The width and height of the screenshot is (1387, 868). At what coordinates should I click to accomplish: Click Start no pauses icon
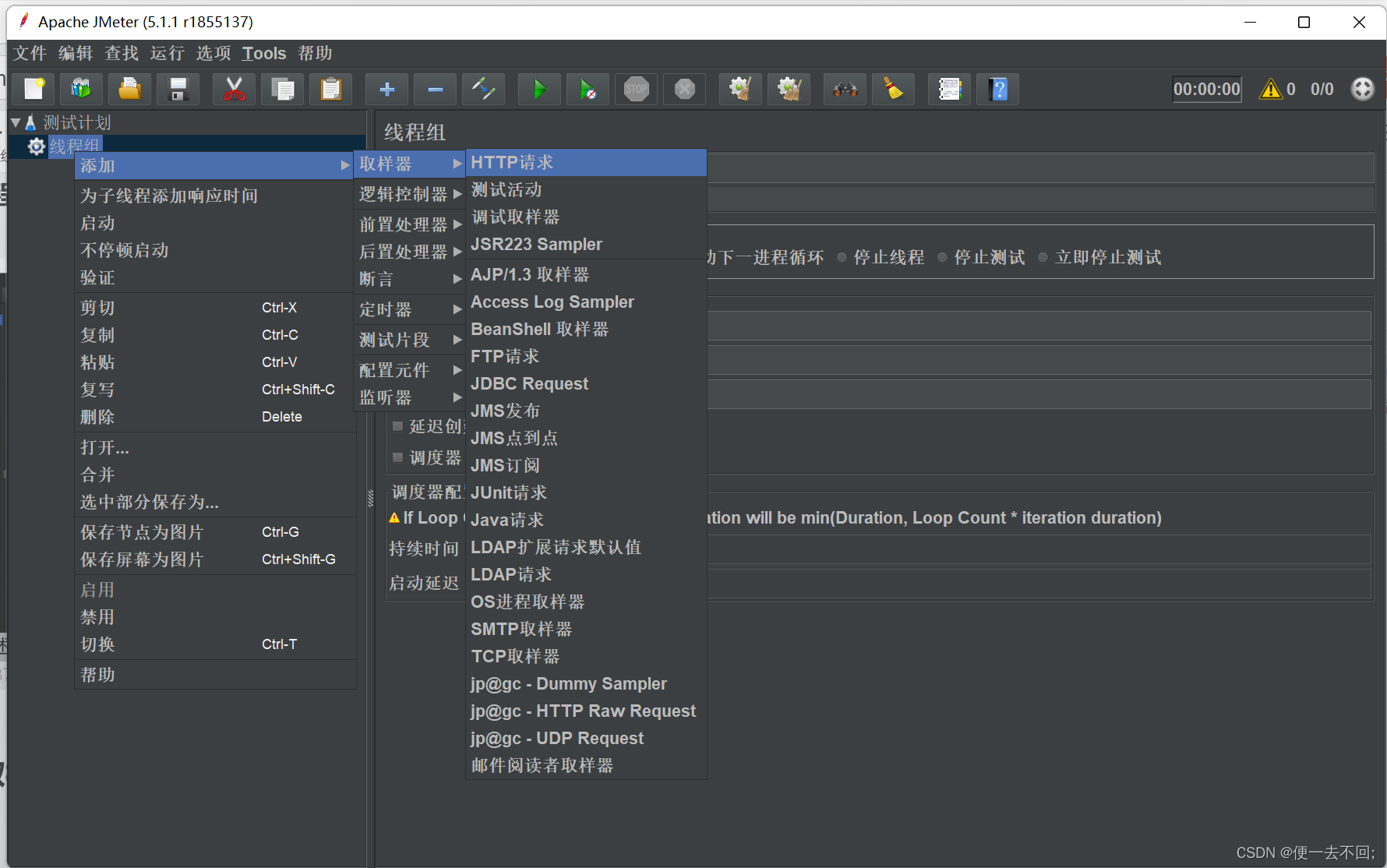click(x=588, y=89)
